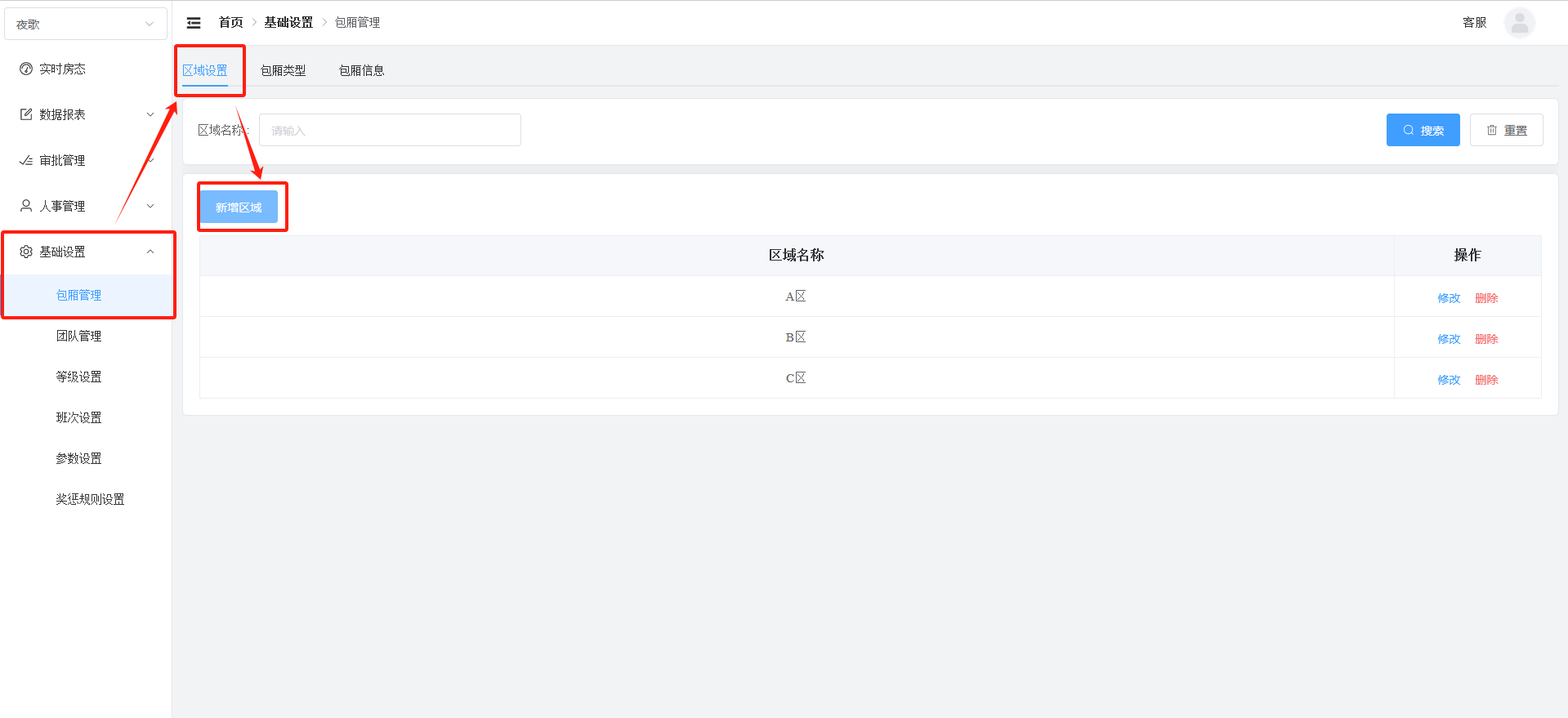Focus the 区域名称 input field
This screenshot has height=718, width=1568.
click(390, 130)
